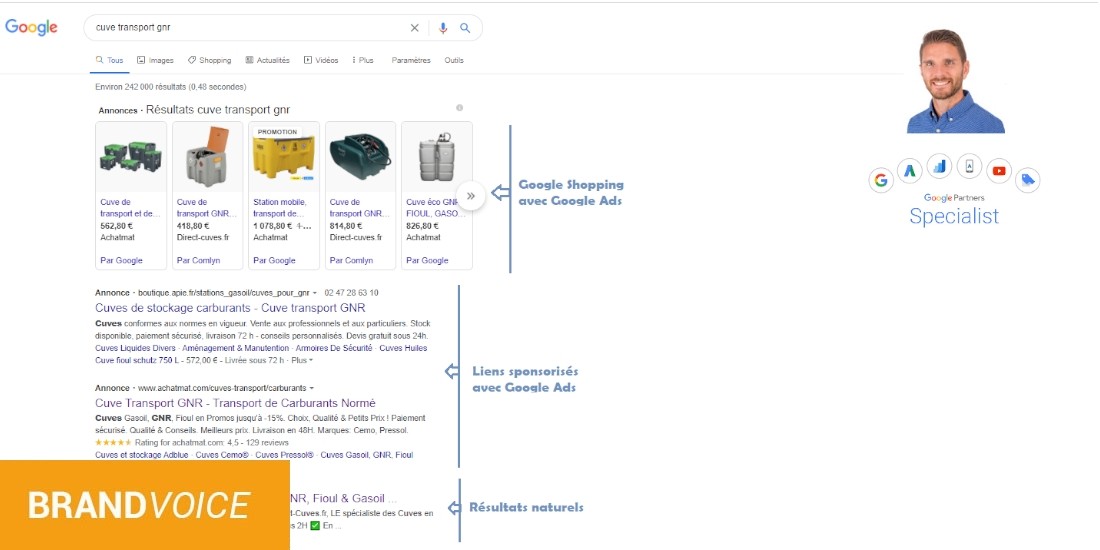Switch to the Images tab

(x=155, y=60)
